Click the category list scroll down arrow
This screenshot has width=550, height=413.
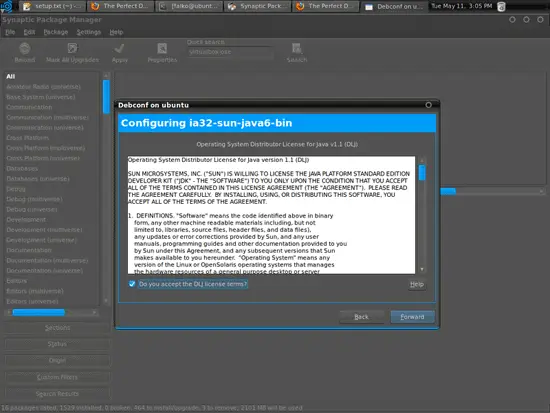(x=106, y=301)
